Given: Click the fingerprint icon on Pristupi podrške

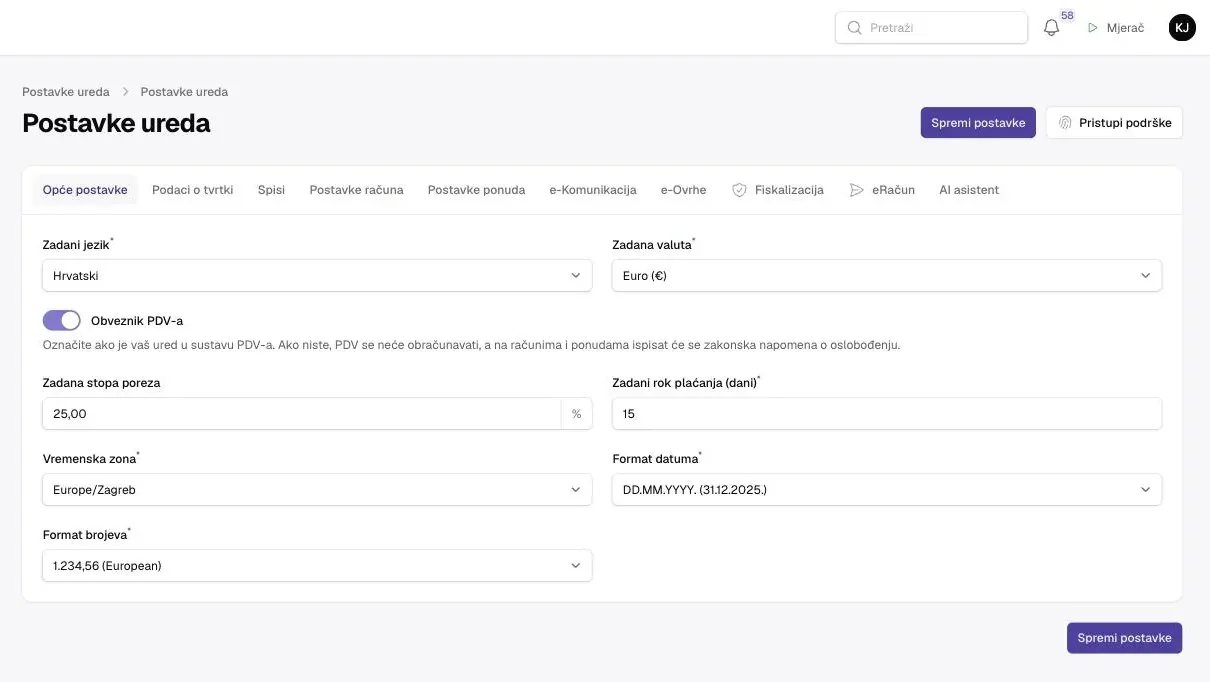Looking at the screenshot, I should 1065,123.
